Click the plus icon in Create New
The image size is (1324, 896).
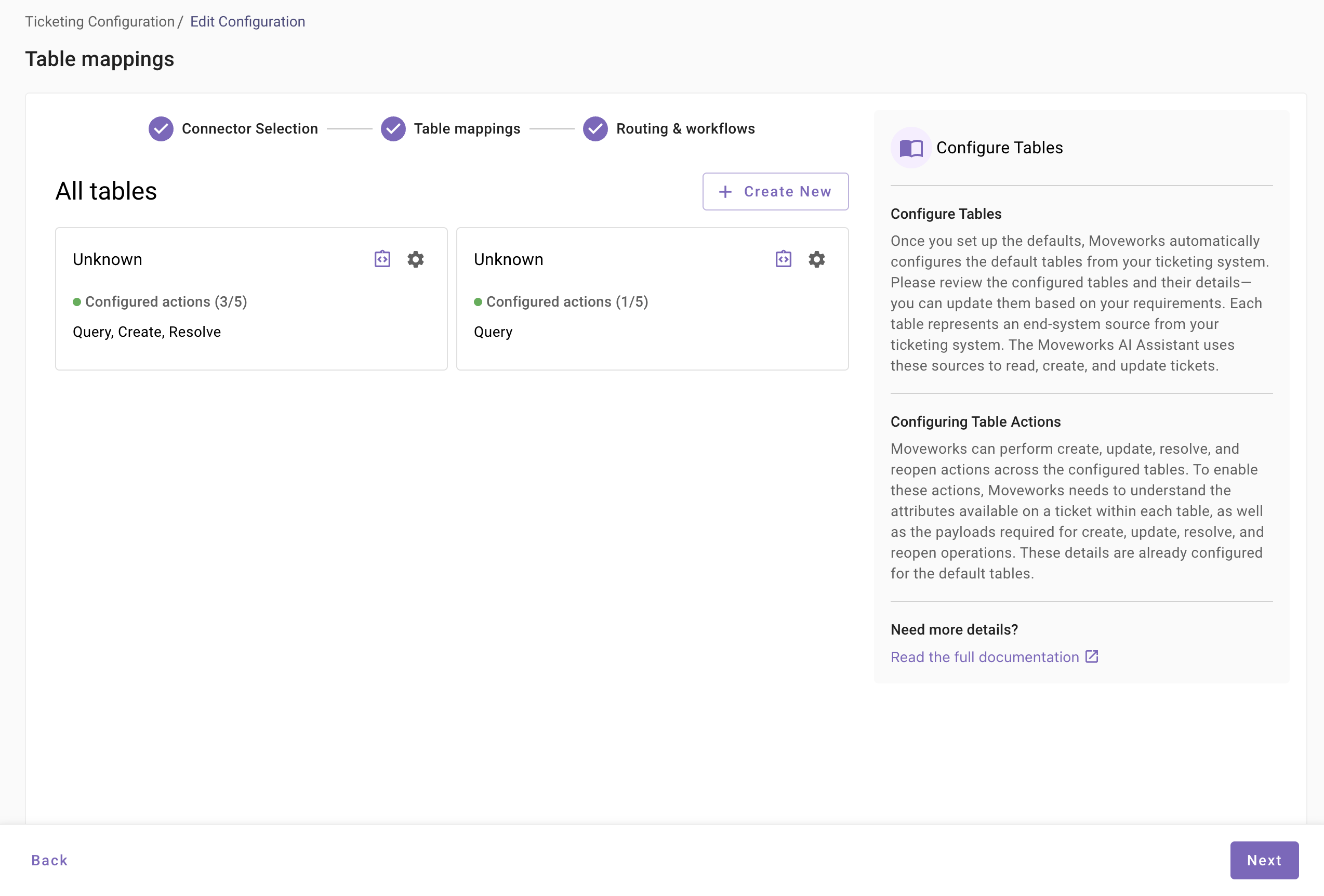(x=725, y=192)
